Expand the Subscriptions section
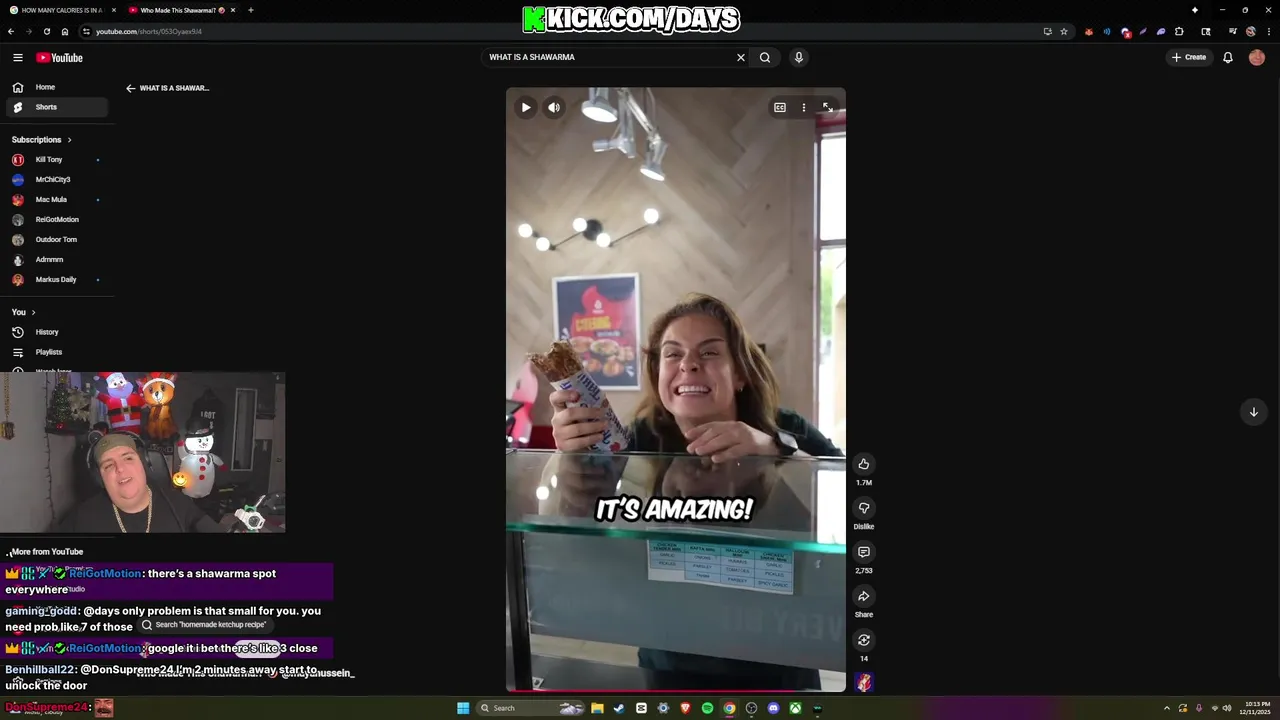This screenshot has height=720, width=1280. coord(42,139)
